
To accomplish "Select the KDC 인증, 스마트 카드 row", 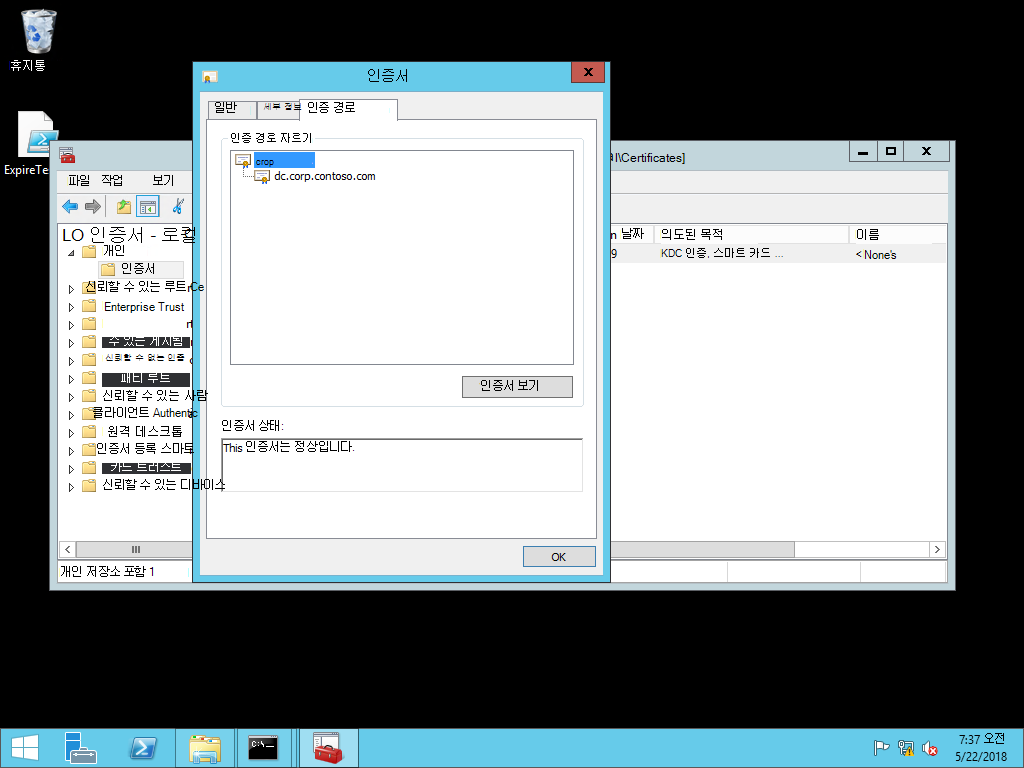I will tap(777, 253).
